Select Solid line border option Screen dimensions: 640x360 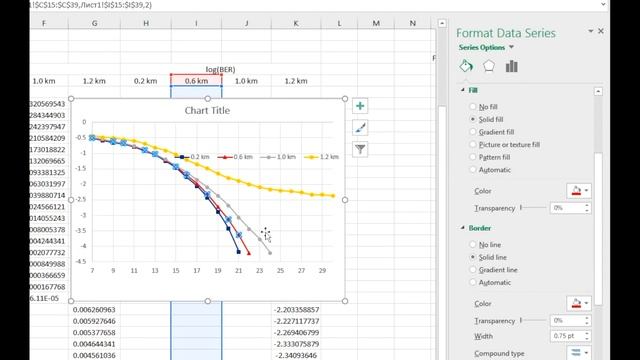point(473,257)
